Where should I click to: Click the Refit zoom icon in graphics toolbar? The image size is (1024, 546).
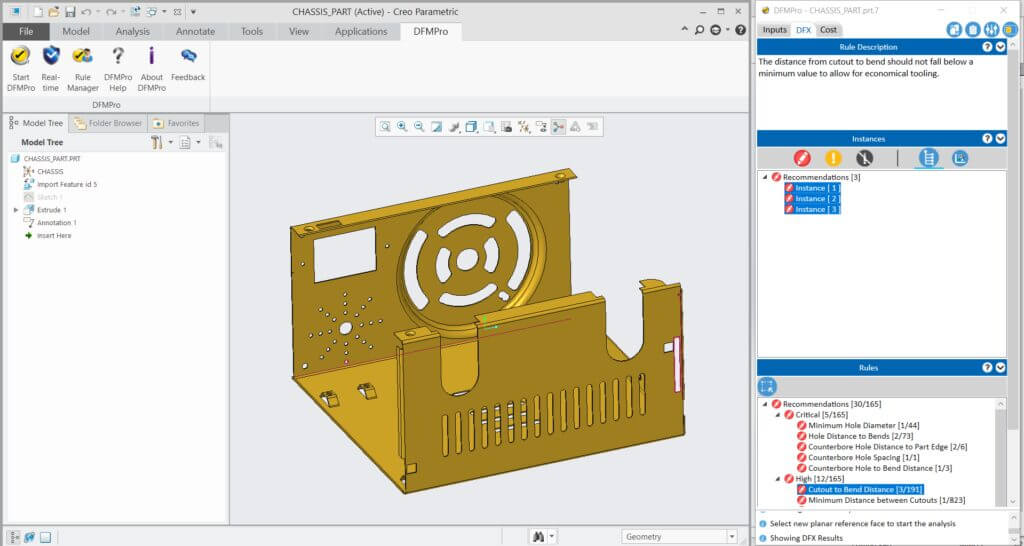(385, 127)
